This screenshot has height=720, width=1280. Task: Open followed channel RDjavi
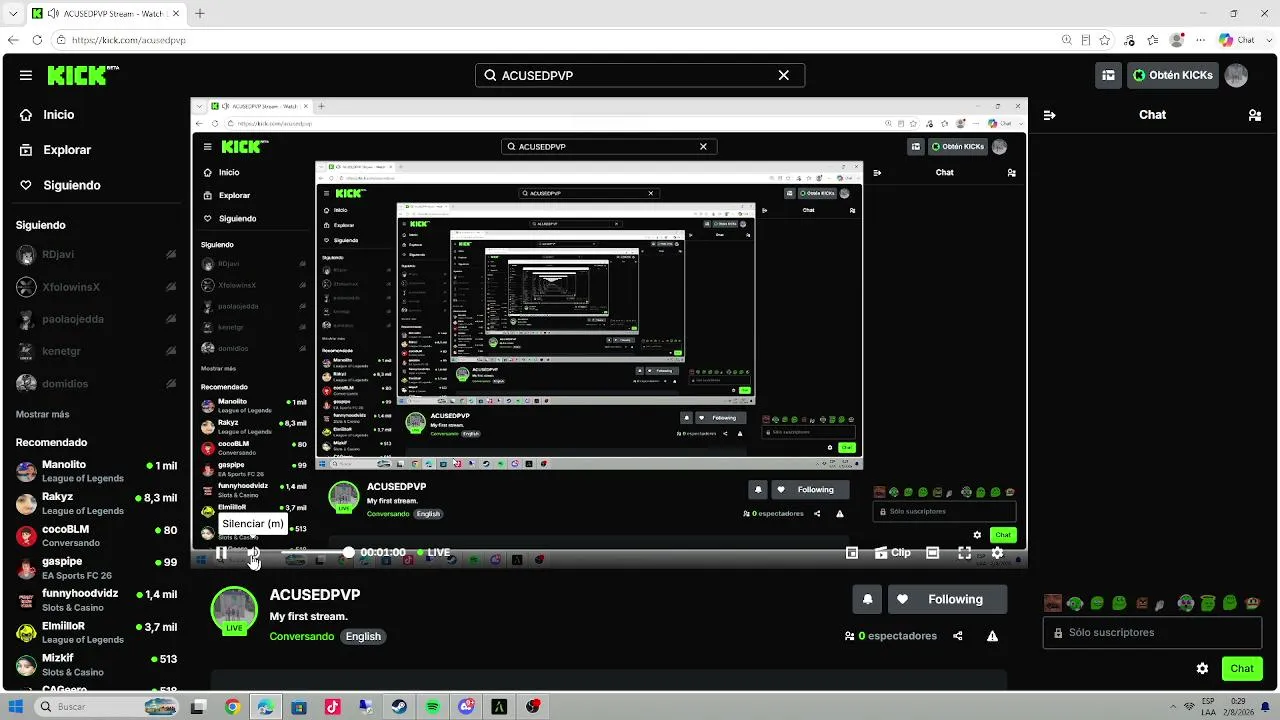96,255
